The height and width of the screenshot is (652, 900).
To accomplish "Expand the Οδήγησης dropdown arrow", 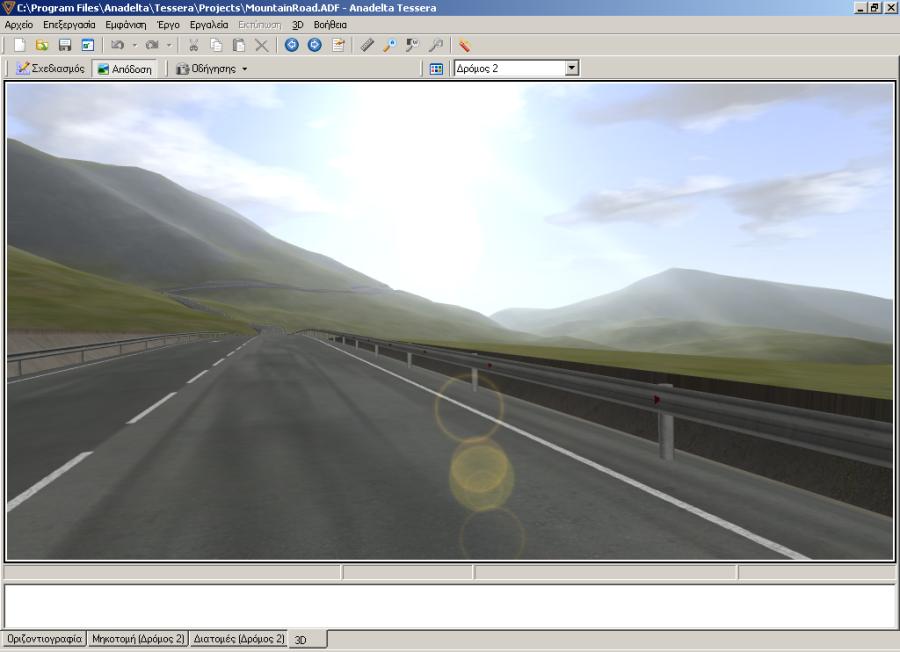I will (x=245, y=69).
